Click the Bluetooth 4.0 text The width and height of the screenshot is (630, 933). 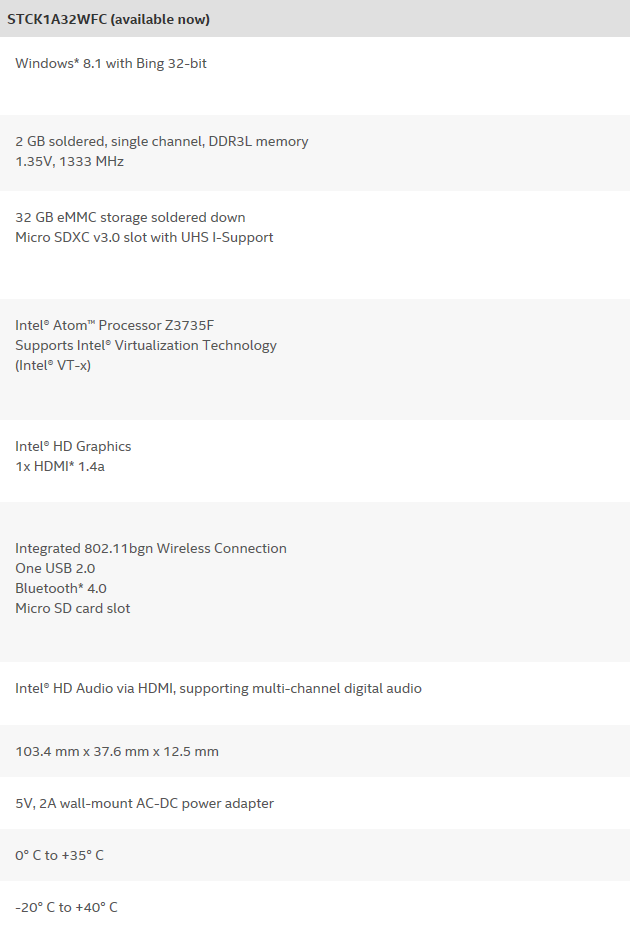tap(61, 589)
